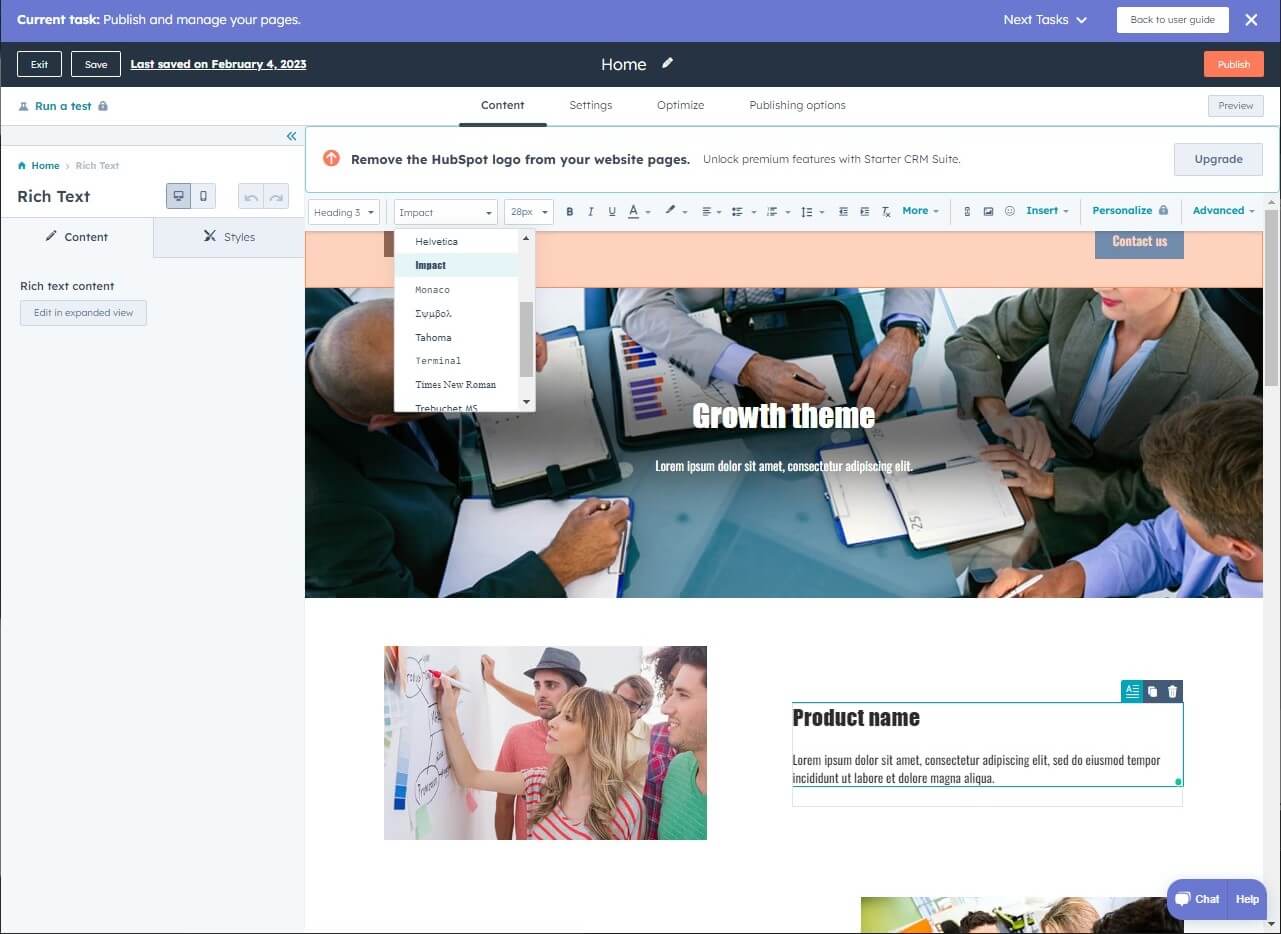The width and height of the screenshot is (1281, 934).
Task: Click the Preview button
Action: pos(1235,106)
